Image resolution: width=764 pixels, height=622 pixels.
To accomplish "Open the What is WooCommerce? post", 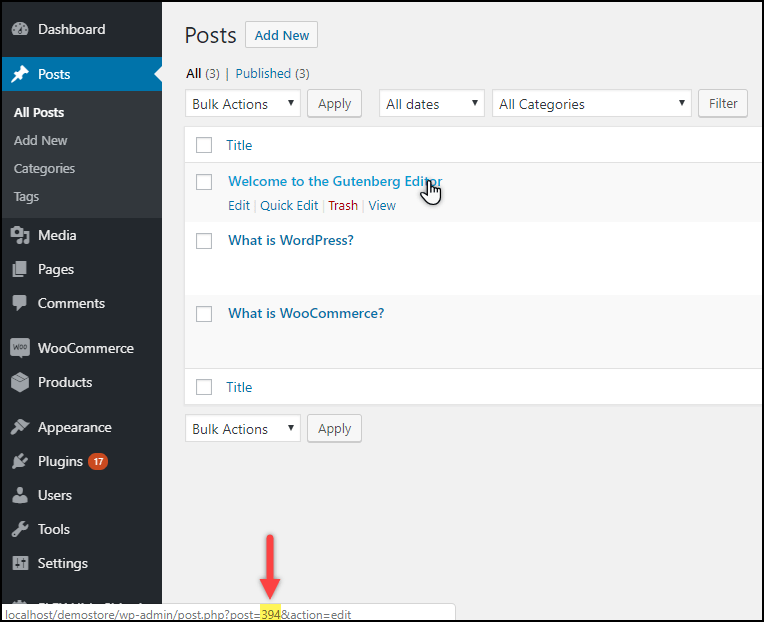I will pyautogui.click(x=306, y=313).
